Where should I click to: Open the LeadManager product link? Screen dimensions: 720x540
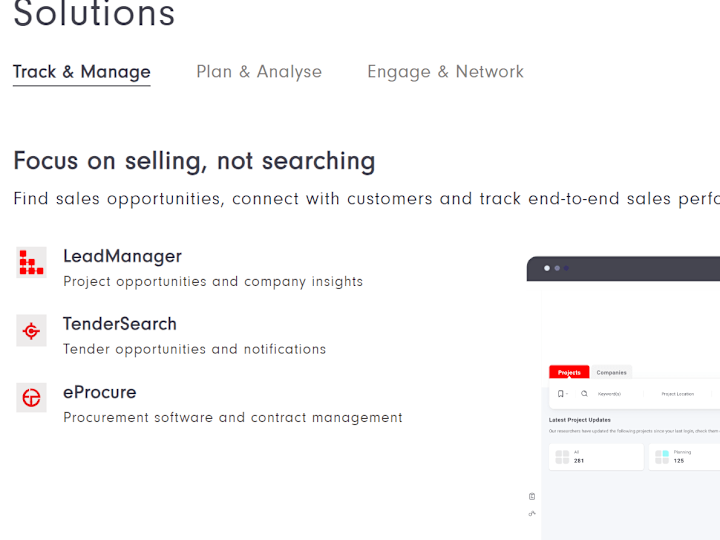click(123, 256)
